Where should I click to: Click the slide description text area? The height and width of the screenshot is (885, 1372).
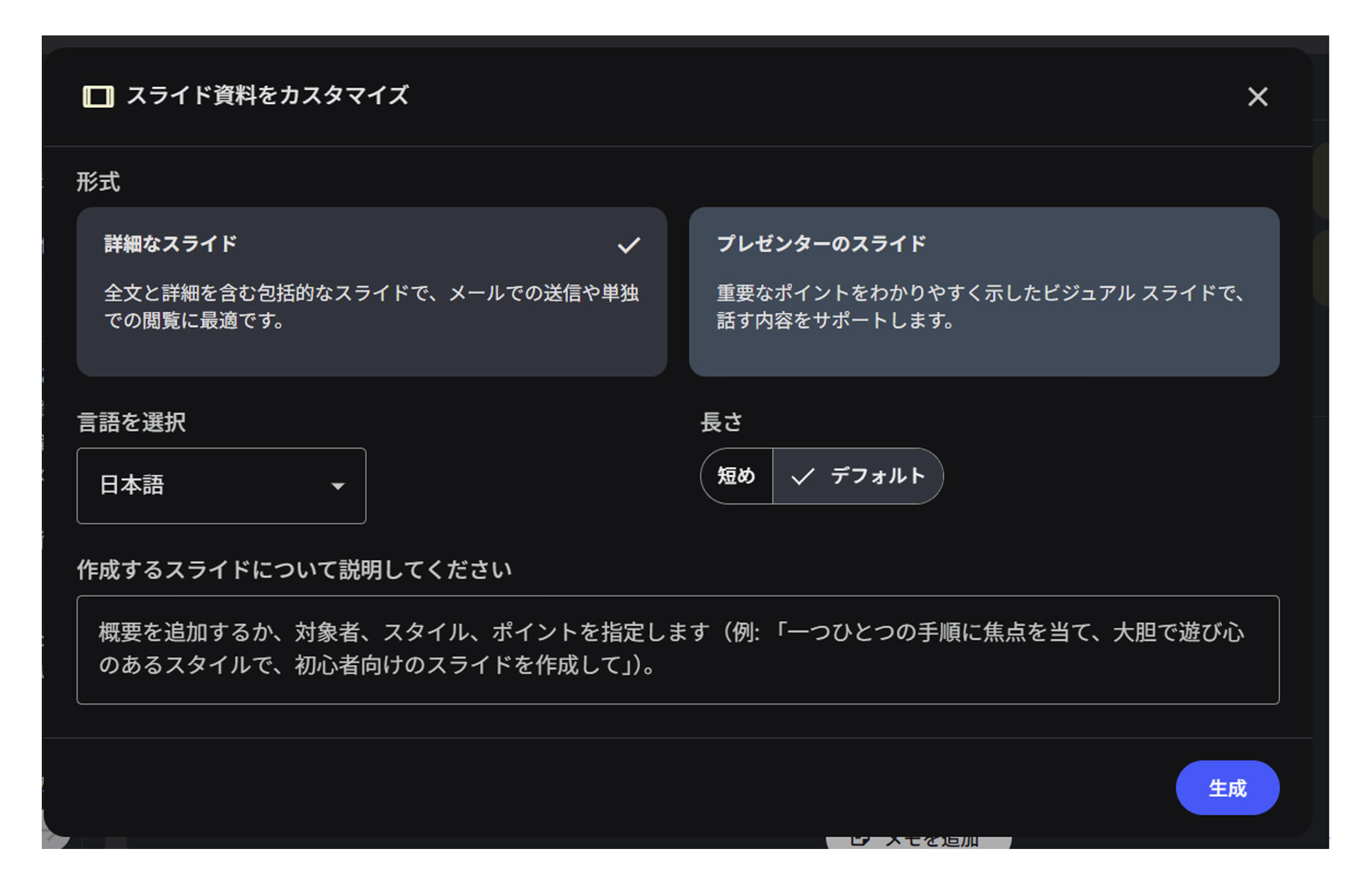678,649
